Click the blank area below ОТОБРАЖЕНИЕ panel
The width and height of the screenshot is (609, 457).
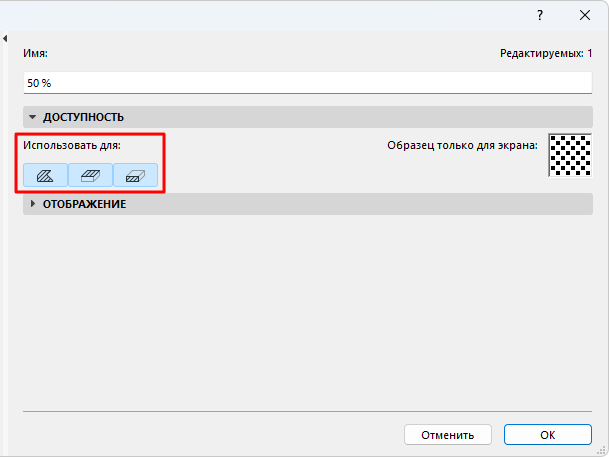tap(300, 310)
